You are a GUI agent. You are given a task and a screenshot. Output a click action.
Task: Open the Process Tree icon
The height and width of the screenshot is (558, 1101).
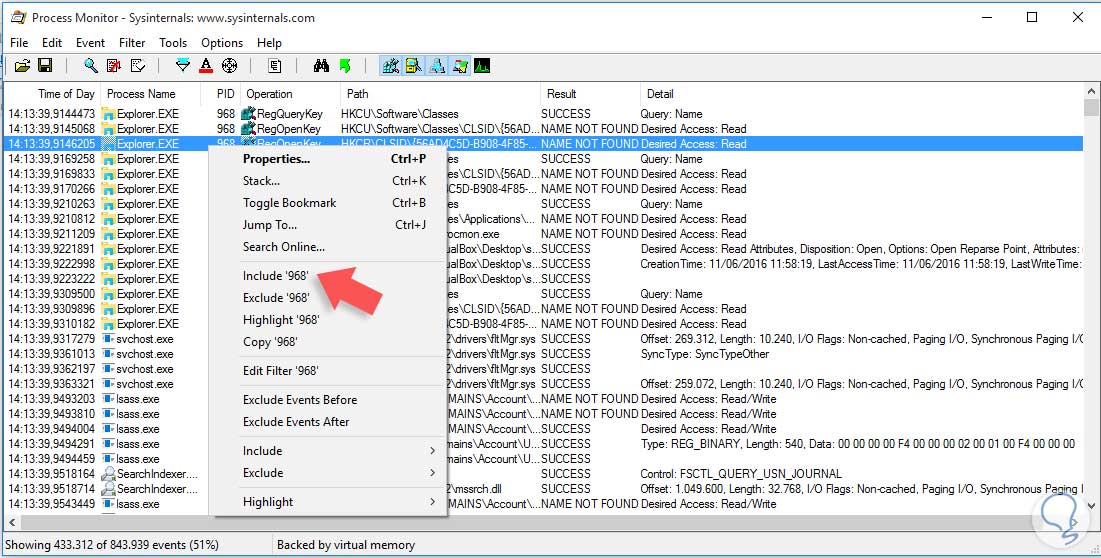pos(275,66)
